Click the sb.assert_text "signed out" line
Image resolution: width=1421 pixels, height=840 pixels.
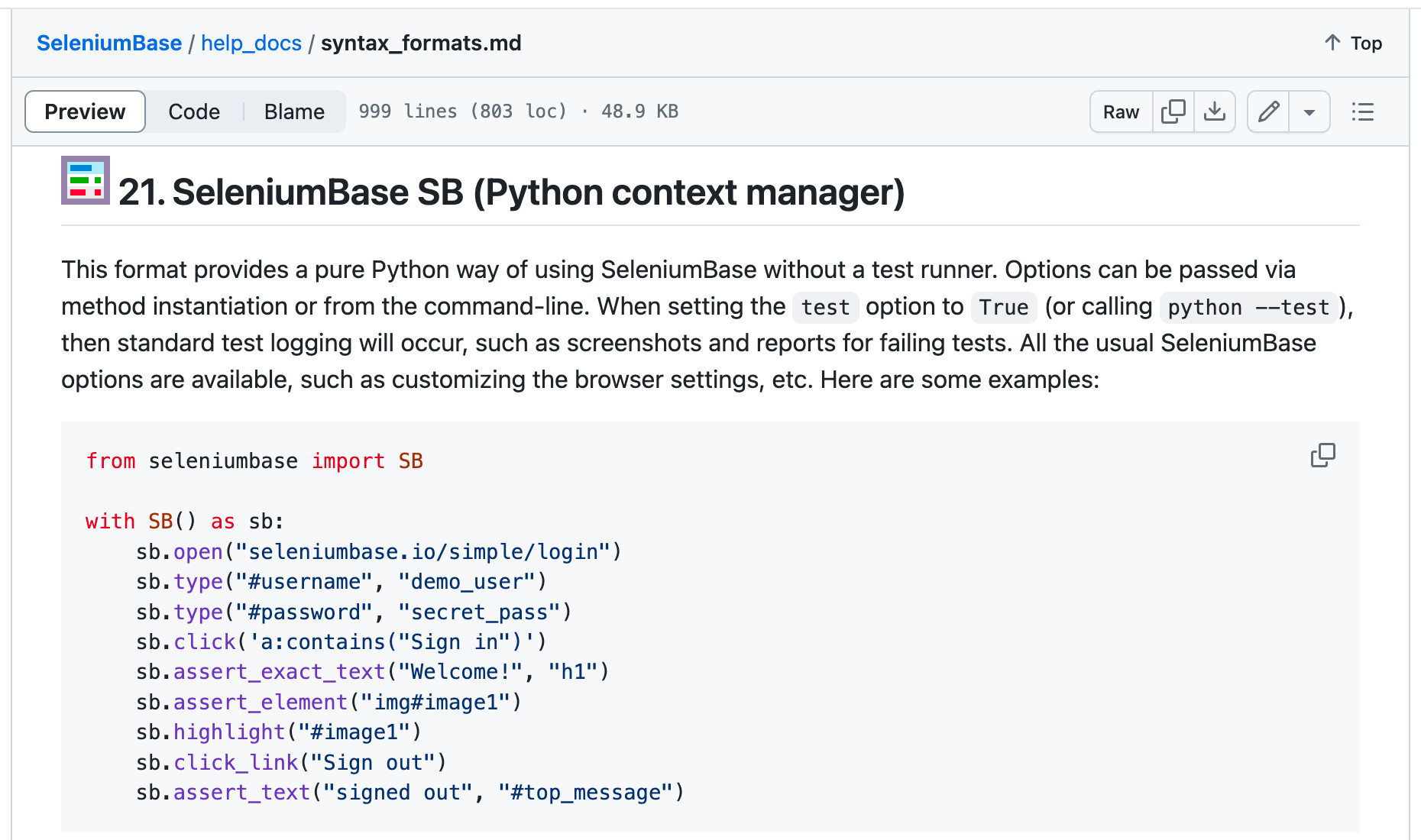410,792
